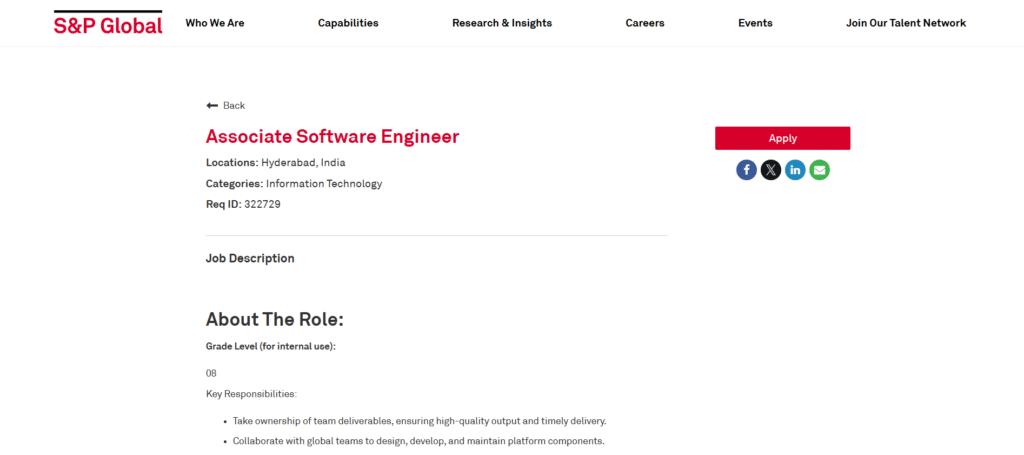Click the Information Technology category text
The image size is (1024, 455).
tap(324, 183)
